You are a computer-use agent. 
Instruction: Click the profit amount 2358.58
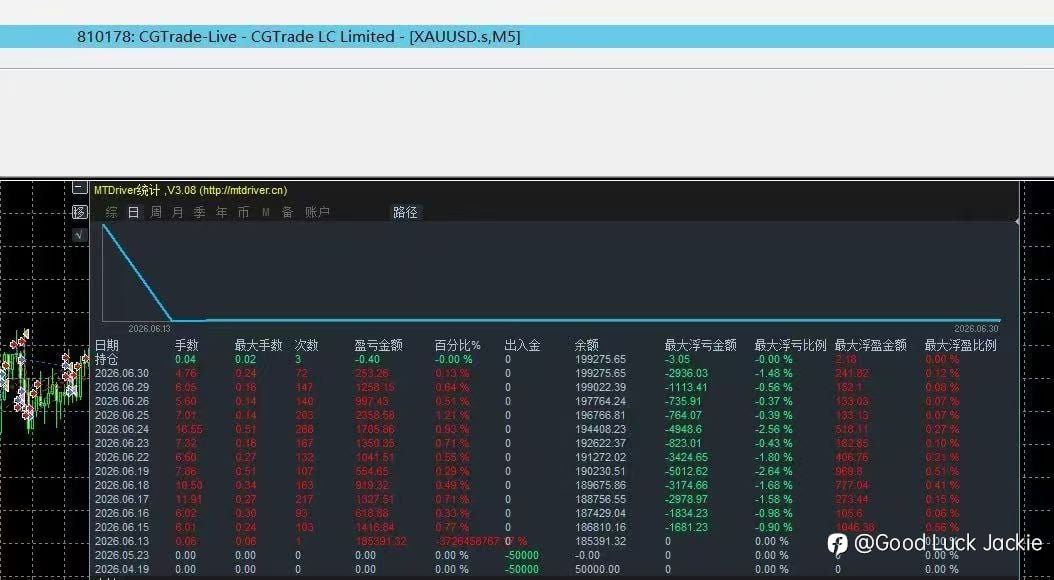[x=375, y=415]
